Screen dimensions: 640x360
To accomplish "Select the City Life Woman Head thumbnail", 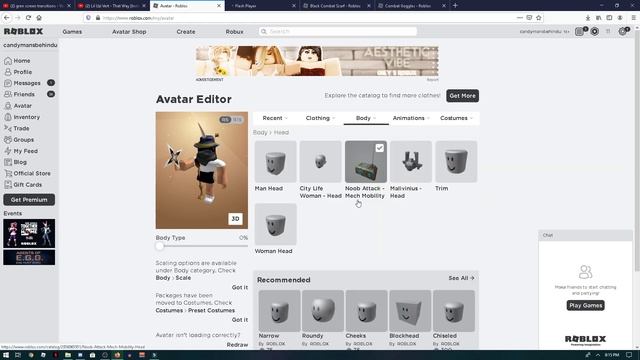I will [320, 162].
